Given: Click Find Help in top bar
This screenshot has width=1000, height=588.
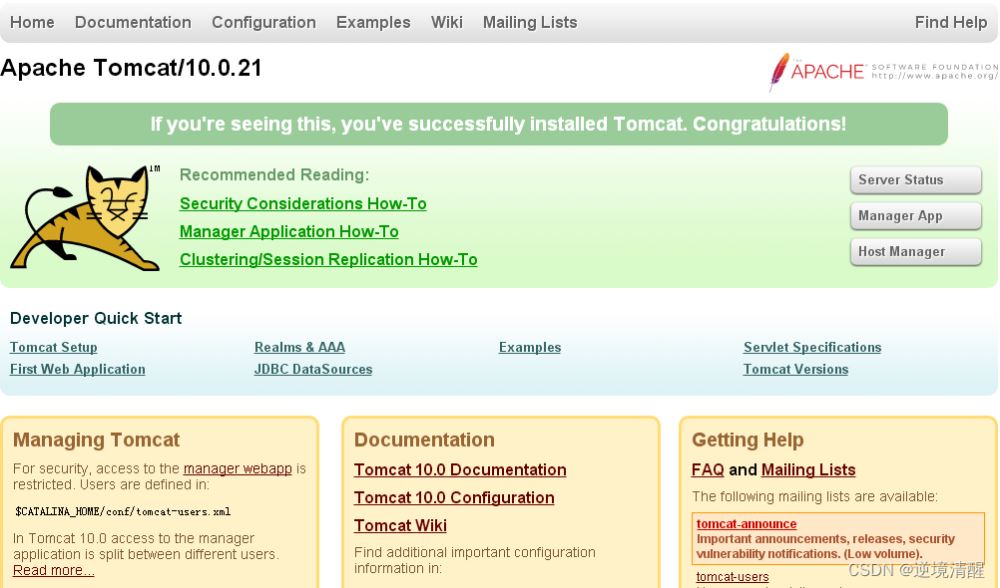Looking at the screenshot, I should pyautogui.click(x=951, y=22).
